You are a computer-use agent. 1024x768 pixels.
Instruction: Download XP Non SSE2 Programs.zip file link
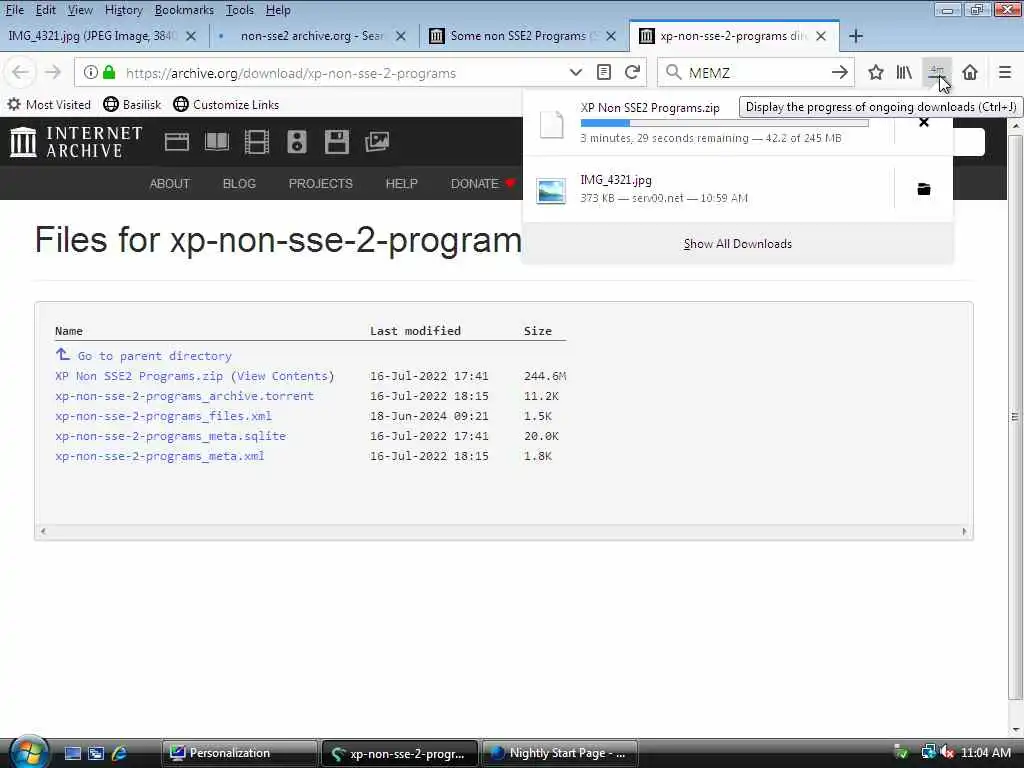click(139, 376)
